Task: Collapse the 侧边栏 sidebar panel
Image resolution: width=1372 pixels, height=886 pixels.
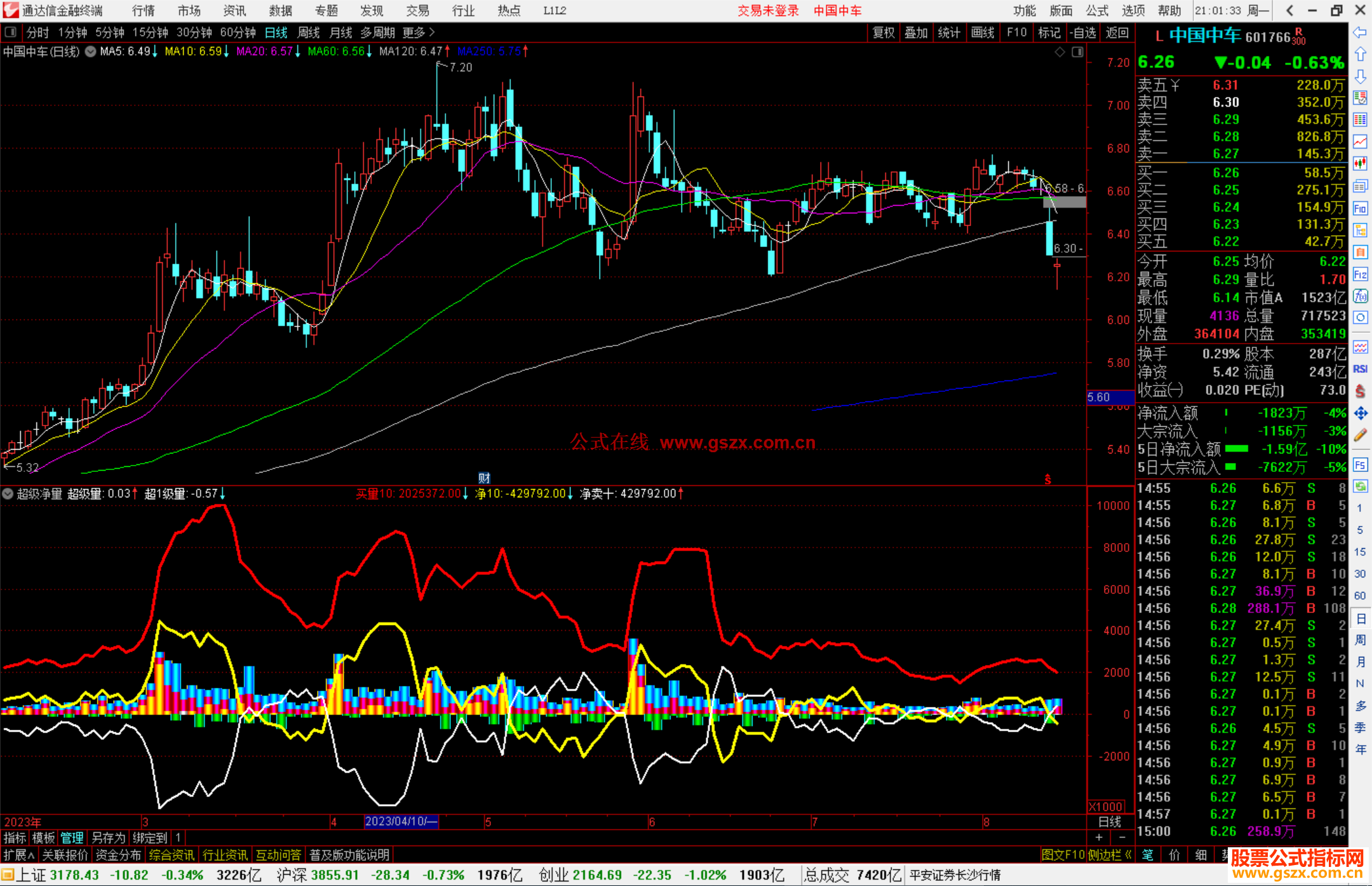Action: pos(1110,855)
